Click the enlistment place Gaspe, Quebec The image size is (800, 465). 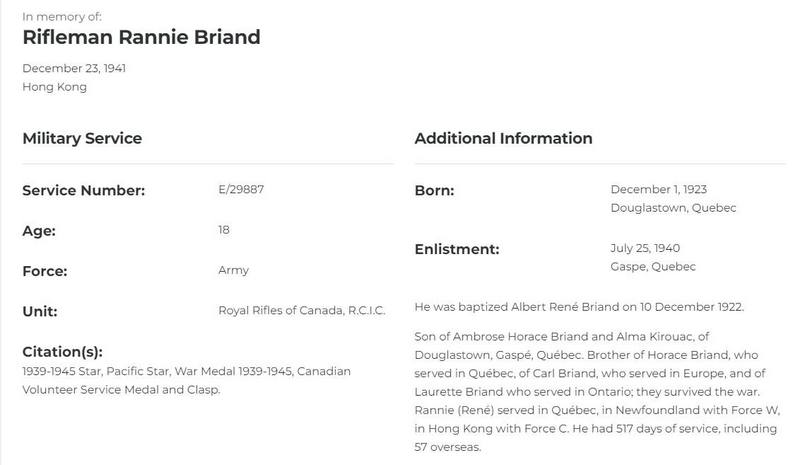pyautogui.click(x=653, y=266)
